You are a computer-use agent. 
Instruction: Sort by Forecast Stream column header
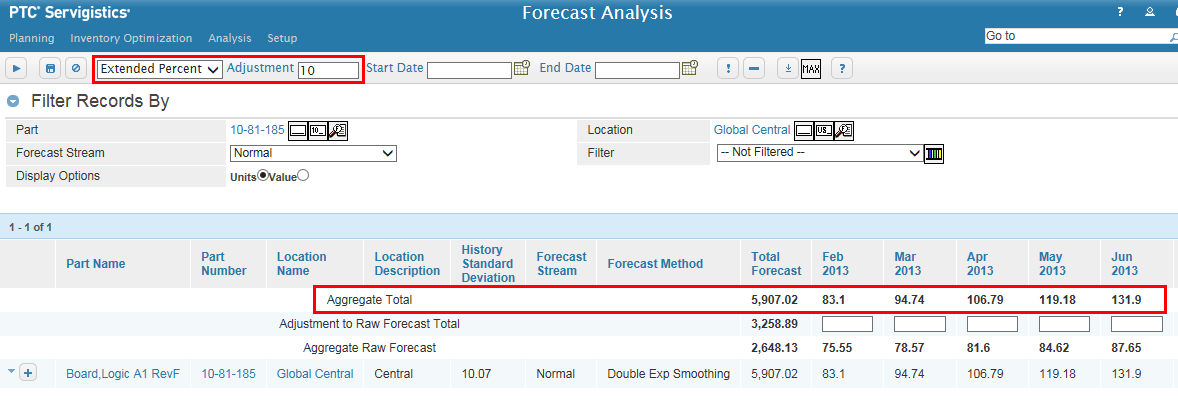click(x=561, y=264)
